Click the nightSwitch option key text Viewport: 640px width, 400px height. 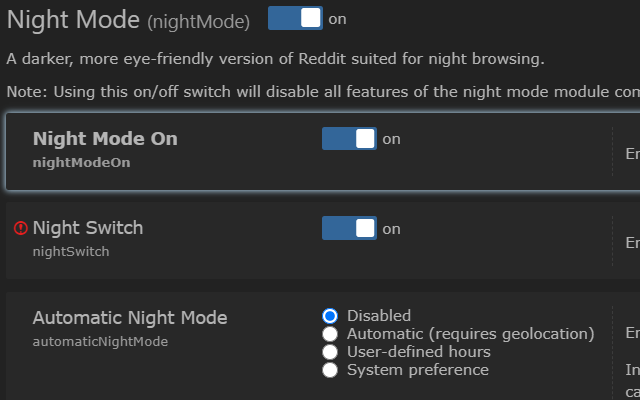[x=71, y=251]
